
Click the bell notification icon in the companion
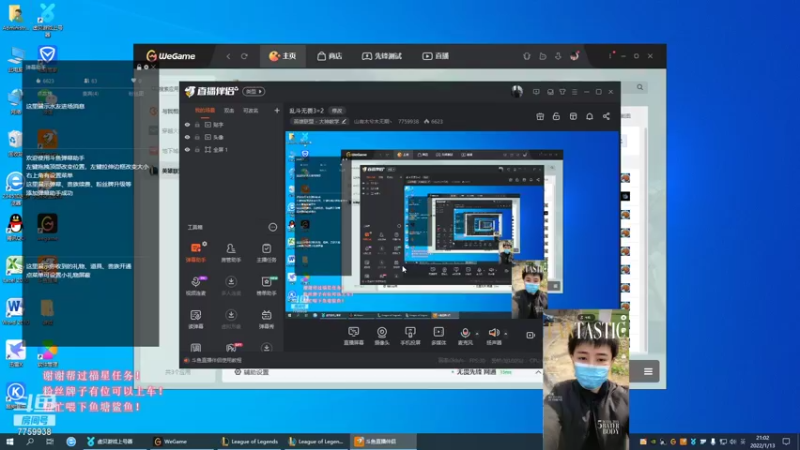[589, 116]
